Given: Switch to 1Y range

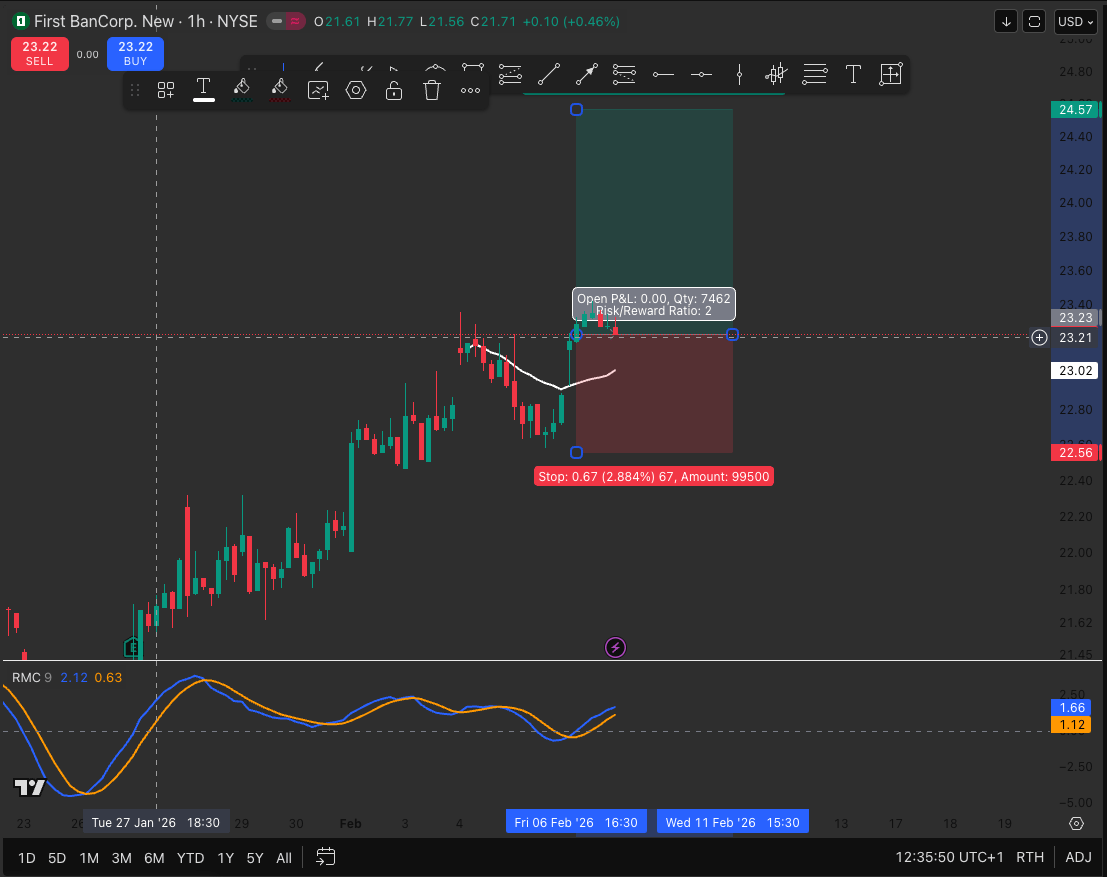Looking at the screenshot, I should point(225,858).
